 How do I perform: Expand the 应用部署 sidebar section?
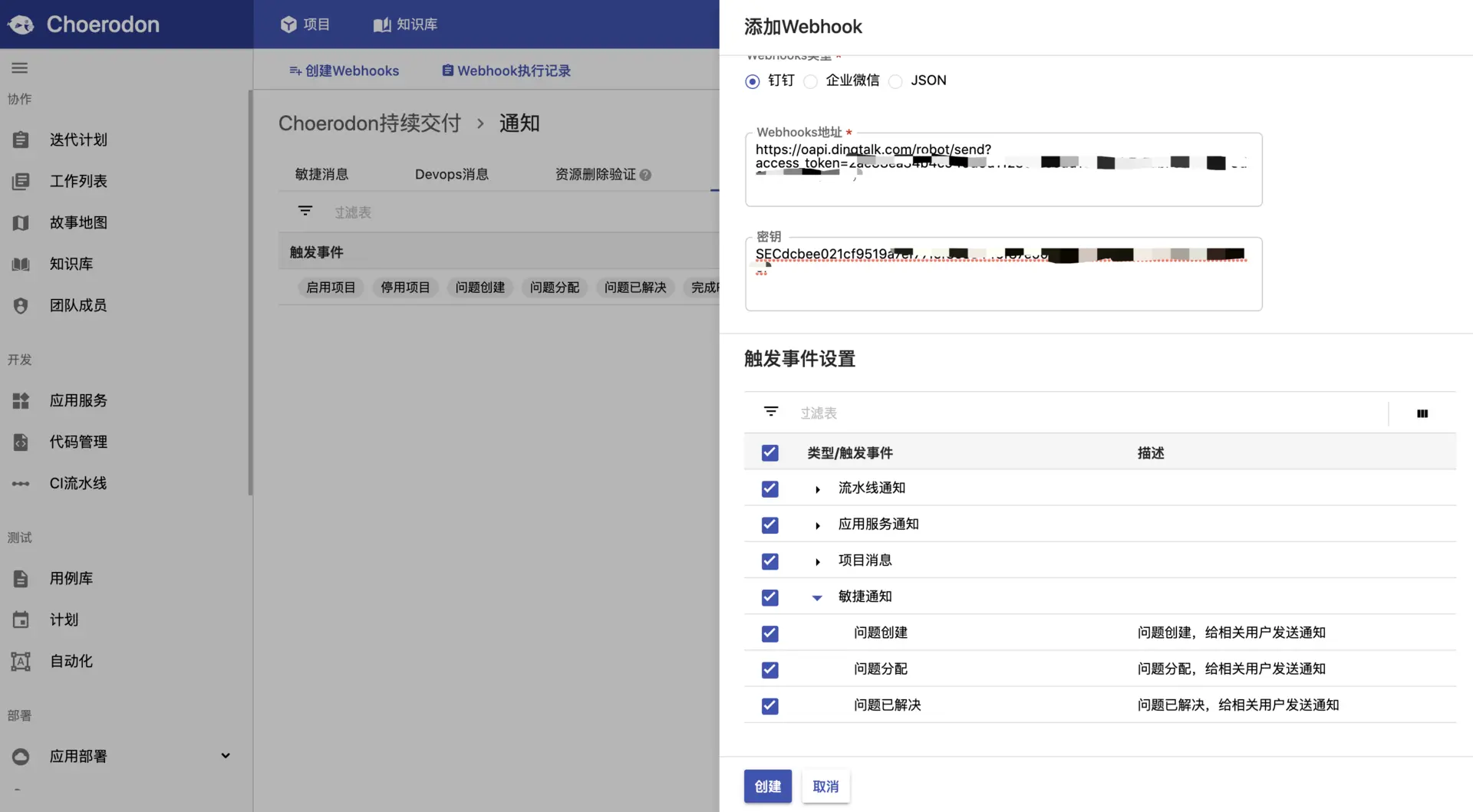tap(226, 755)
